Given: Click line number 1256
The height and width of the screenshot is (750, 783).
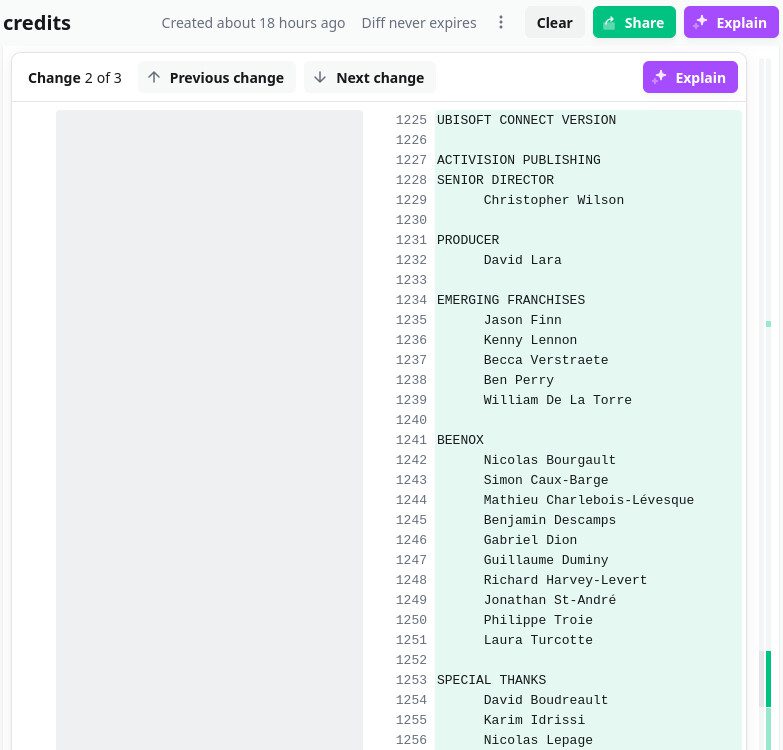Looking at the screenshot, I should pos(411,740).
